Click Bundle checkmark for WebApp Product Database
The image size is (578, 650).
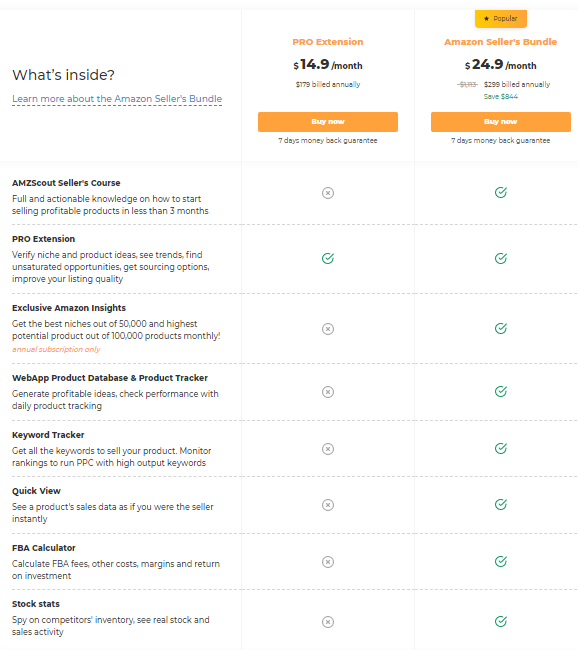click(x=500, y=391)
